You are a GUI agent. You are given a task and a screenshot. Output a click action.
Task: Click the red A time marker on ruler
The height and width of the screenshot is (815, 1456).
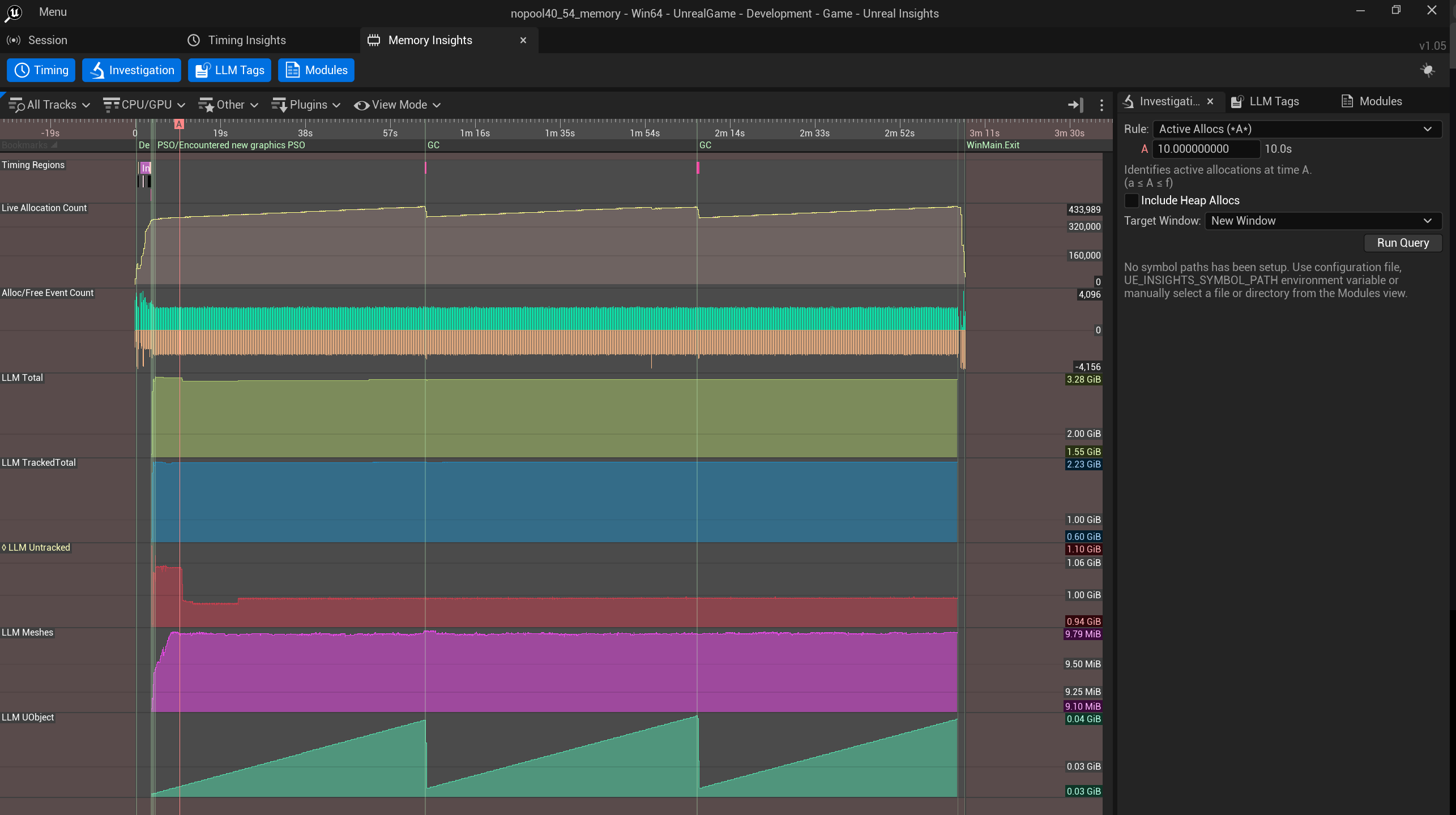[179, 124]
